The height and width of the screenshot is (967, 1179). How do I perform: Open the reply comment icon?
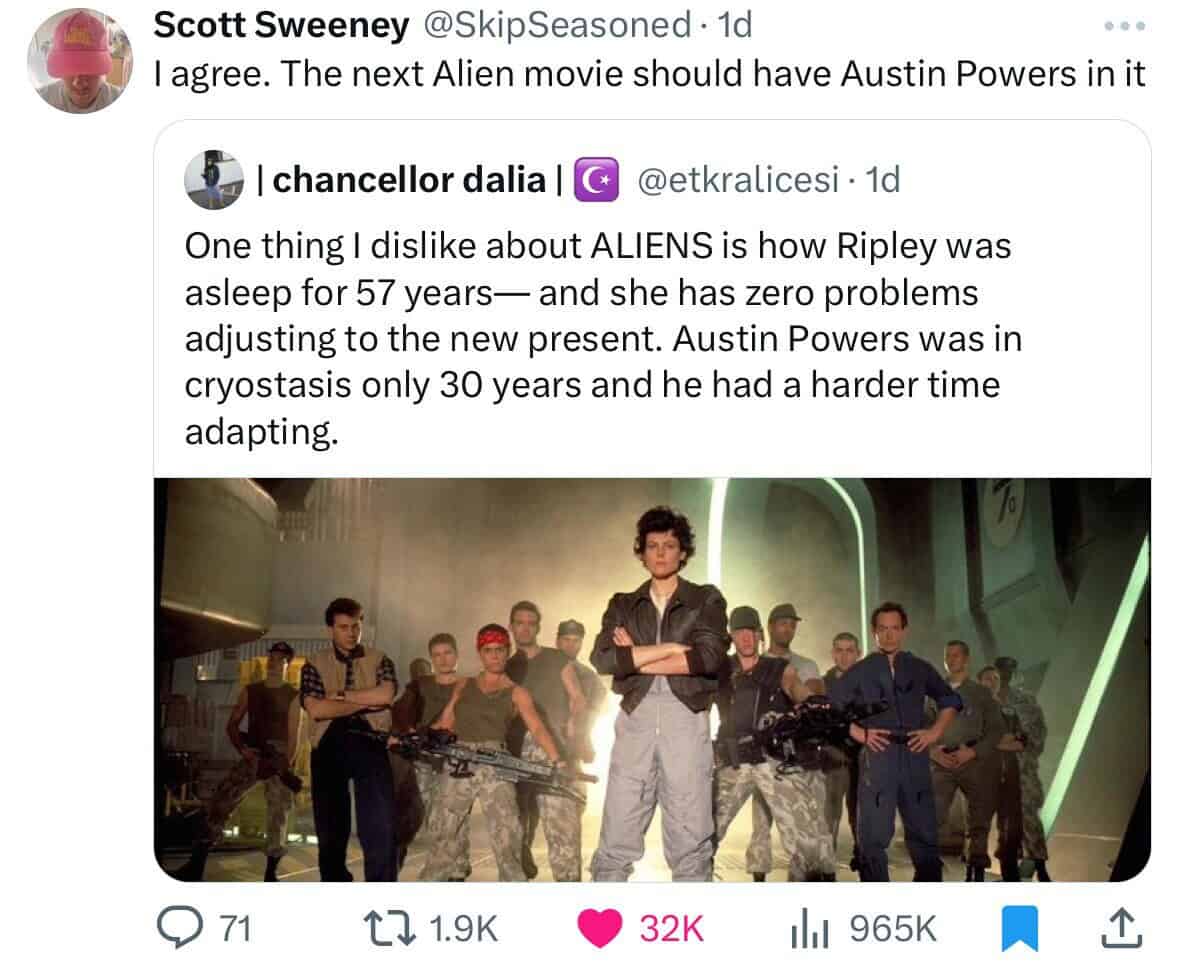(x=175, y=928)
